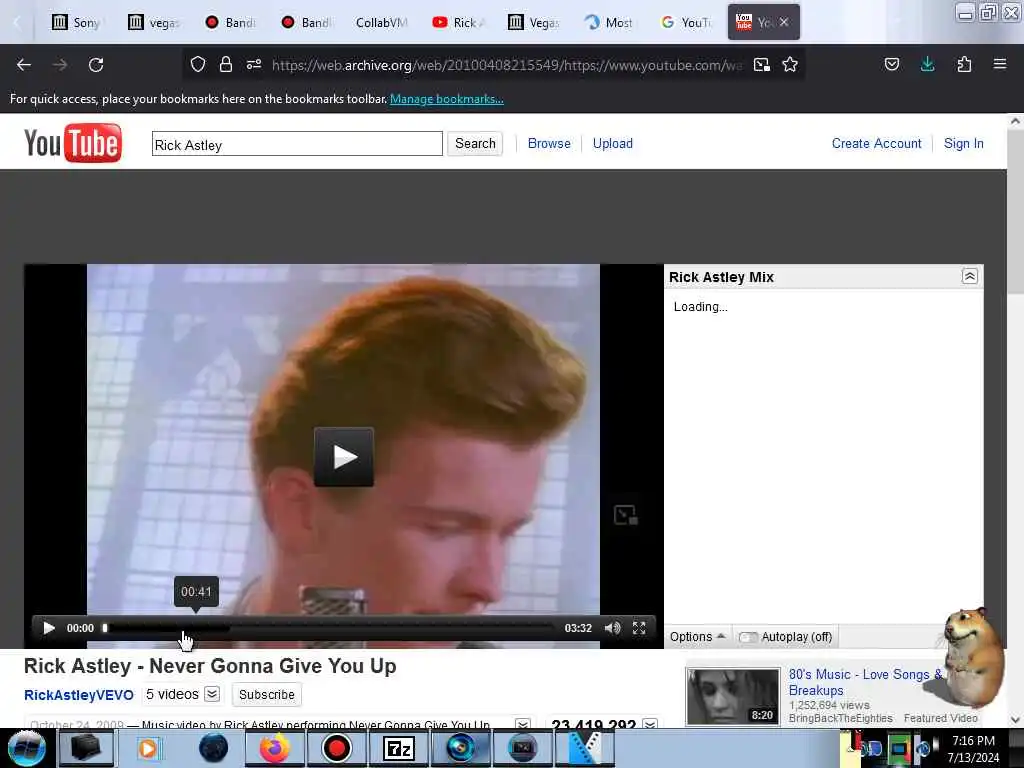Expand the 5 videos dropdown
1024x768 pixels.
(x=212, y=694)
